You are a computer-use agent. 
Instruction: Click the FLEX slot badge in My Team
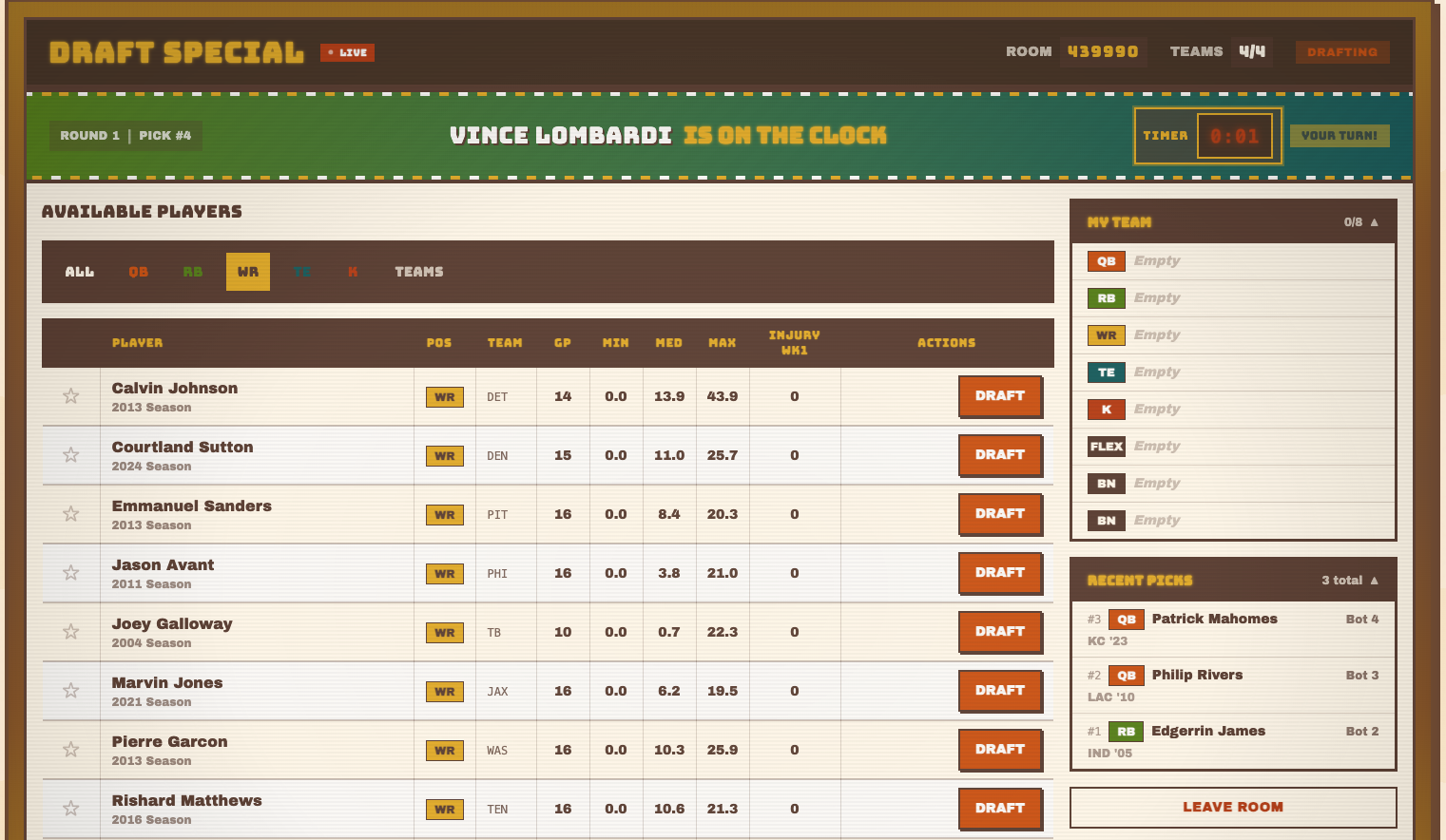pyautogui.click(x=1106, y=446)
